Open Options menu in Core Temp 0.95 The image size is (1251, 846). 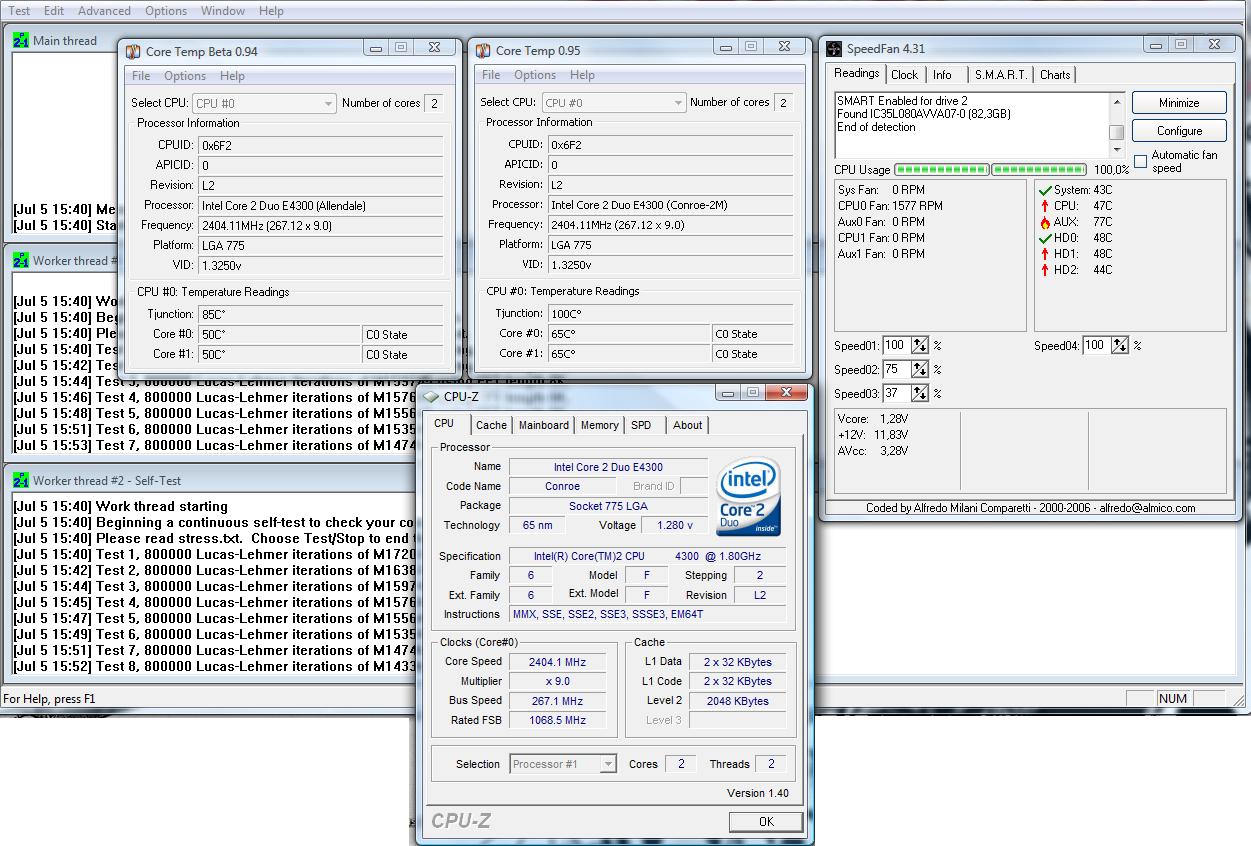(x=535, y=75)
